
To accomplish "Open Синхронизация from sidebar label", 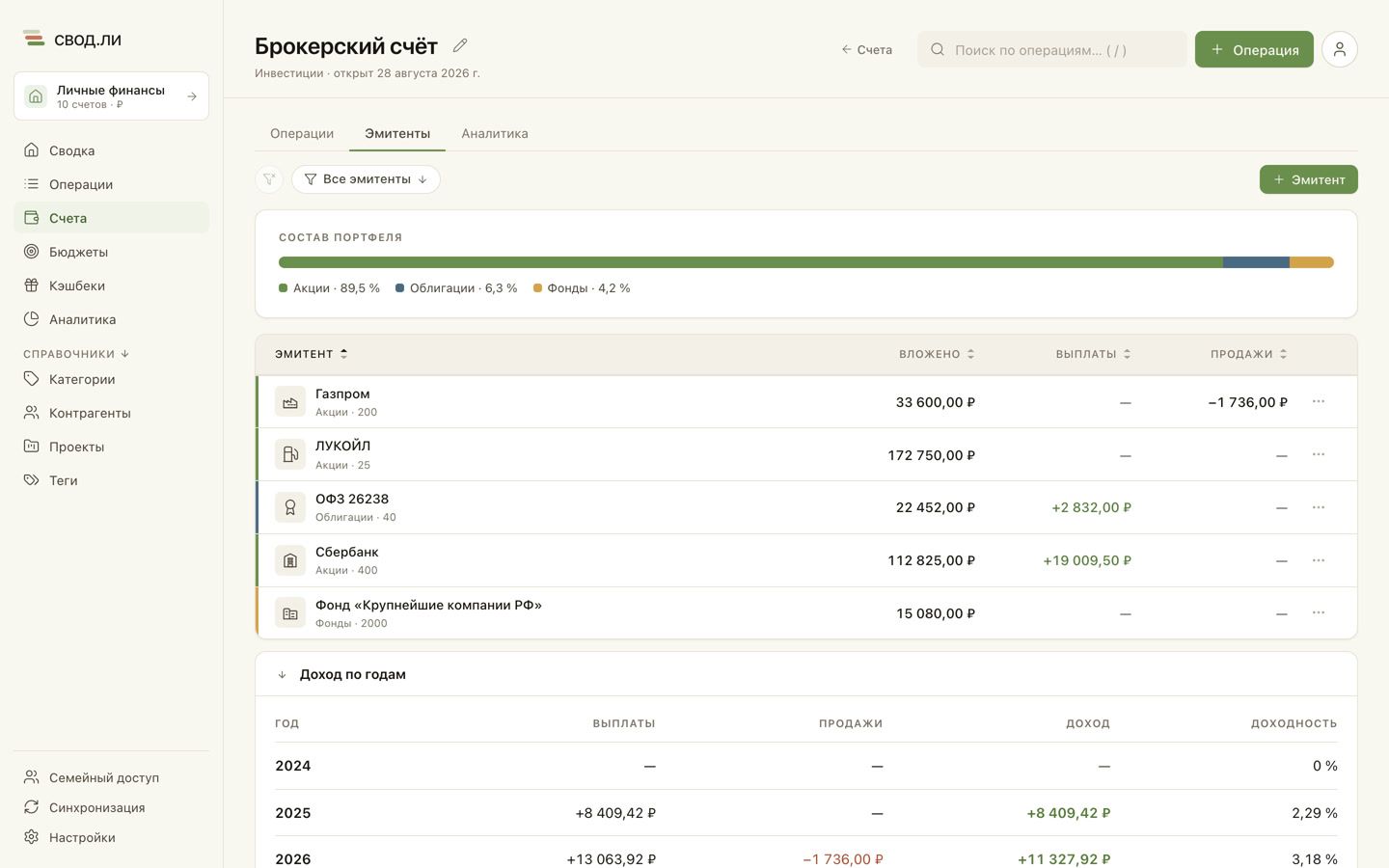I will tap(97, 807).
